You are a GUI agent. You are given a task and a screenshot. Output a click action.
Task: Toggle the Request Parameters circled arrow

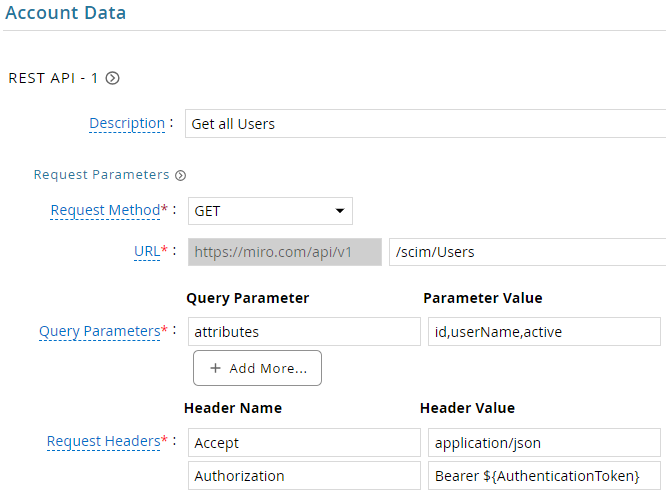click(181, 175)
